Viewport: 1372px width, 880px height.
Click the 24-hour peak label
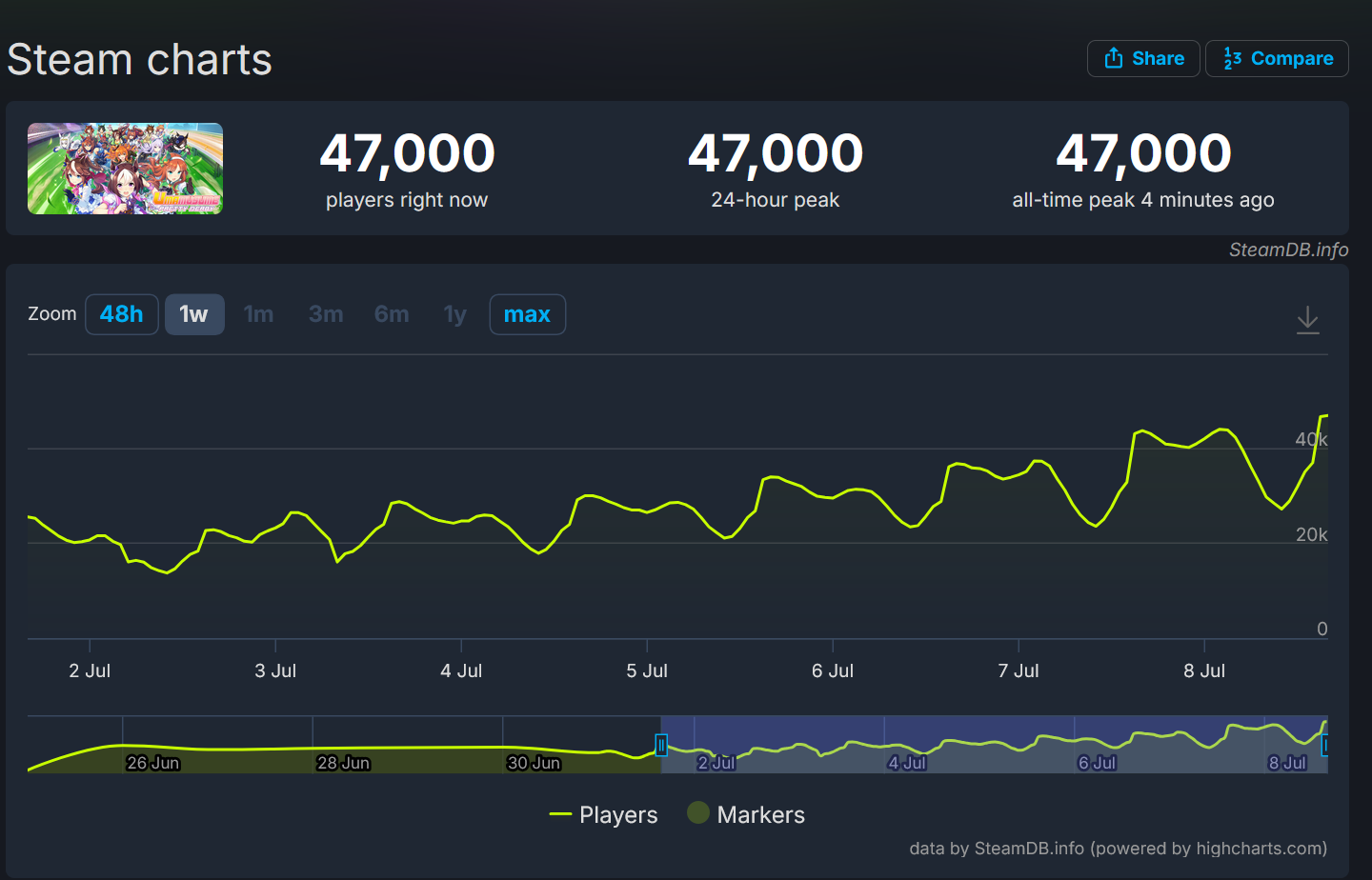pos(776,200)
